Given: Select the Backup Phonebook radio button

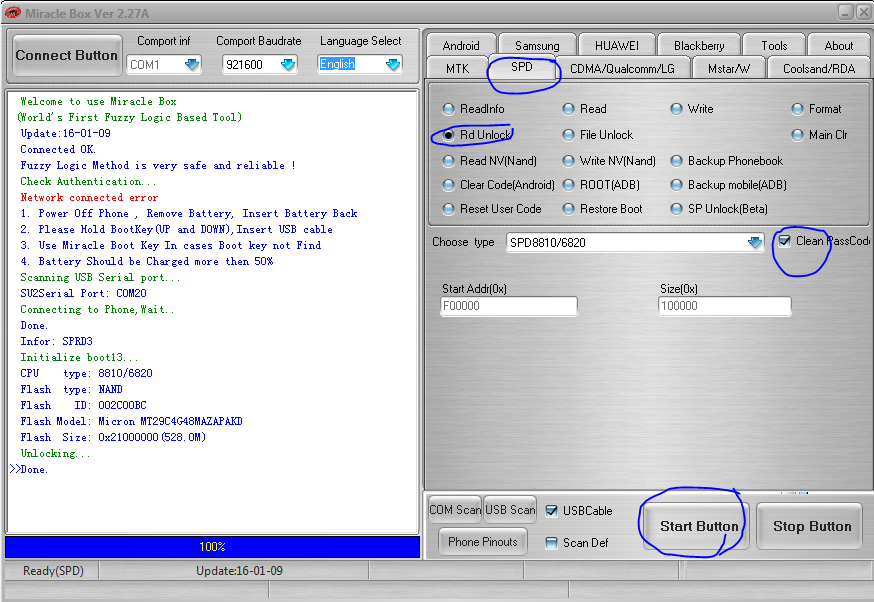Looking at the screenshot, I should click(676, 161).
